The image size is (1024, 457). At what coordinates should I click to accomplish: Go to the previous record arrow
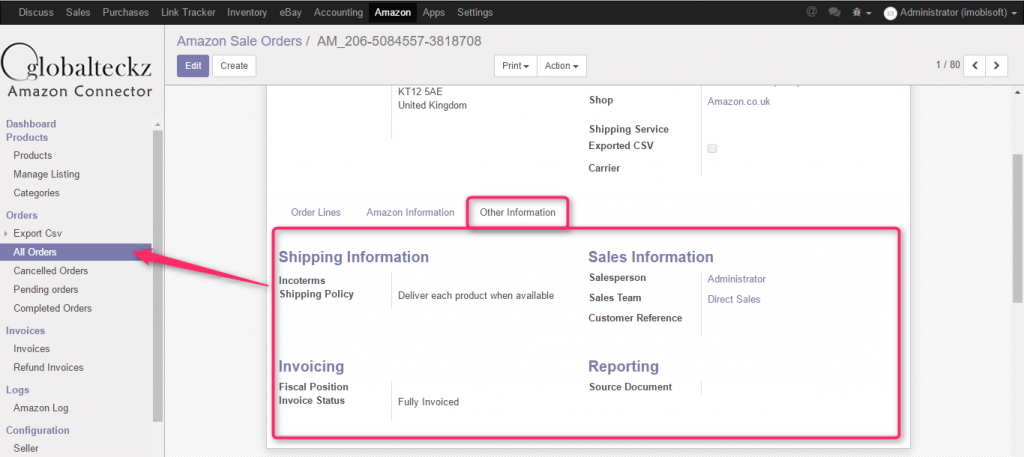(973, 65)
